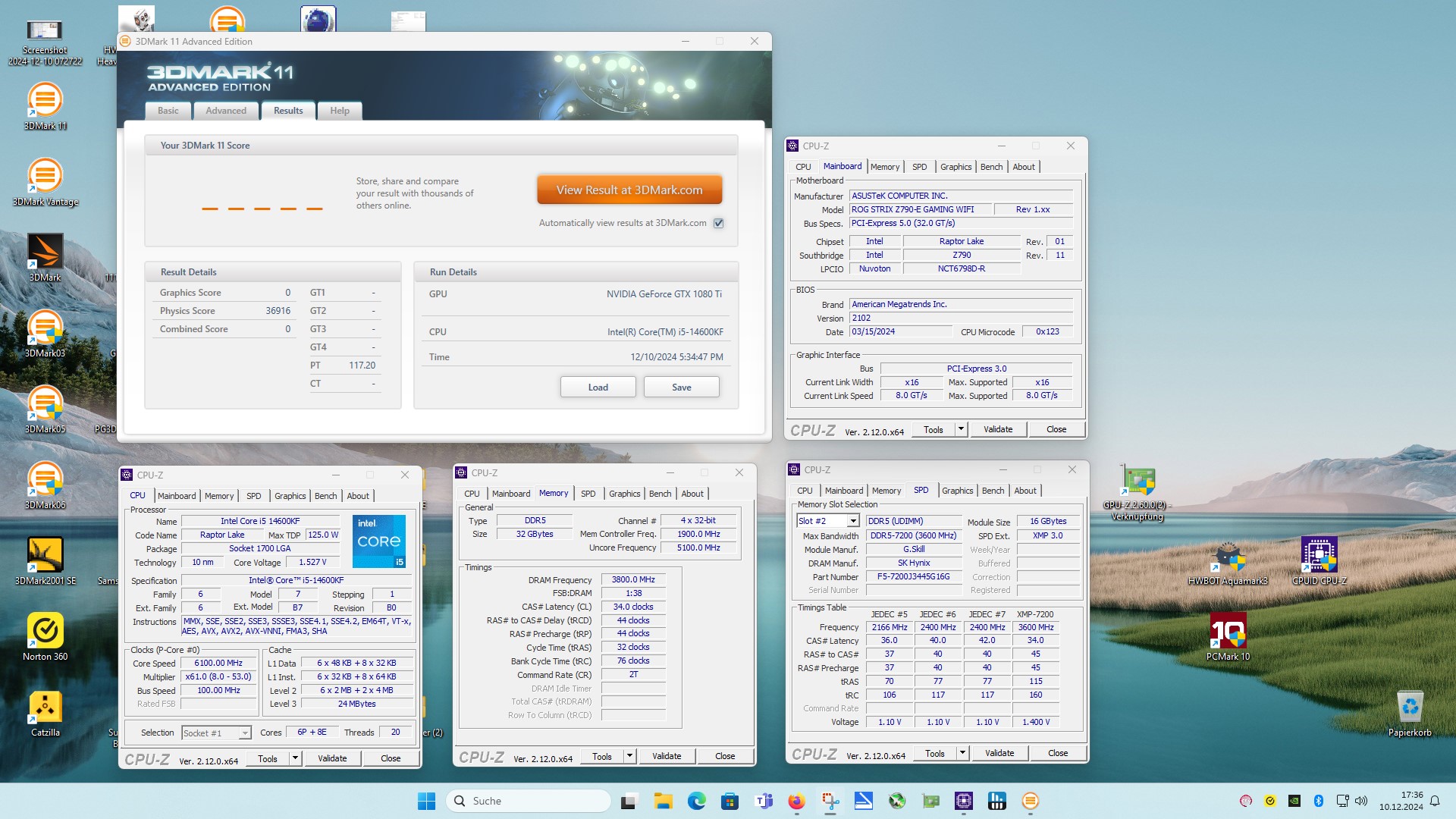This screenshot has width=1456, height=819.
Task: Click the PT value 117.20
Action: coord(362,366)
